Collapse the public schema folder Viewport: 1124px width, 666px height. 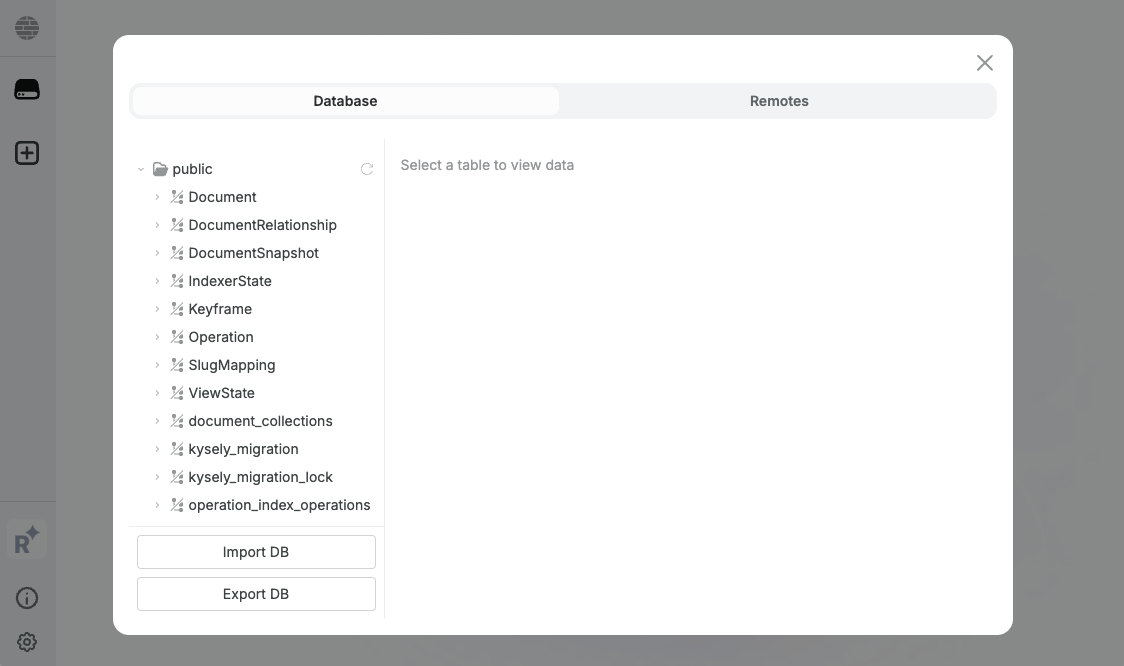pyautogui.click(x=141, y=168)
